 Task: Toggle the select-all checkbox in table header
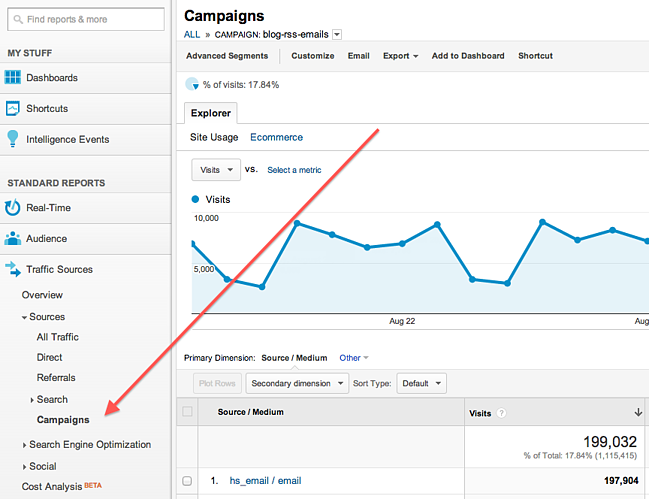[x=187, y=411]
